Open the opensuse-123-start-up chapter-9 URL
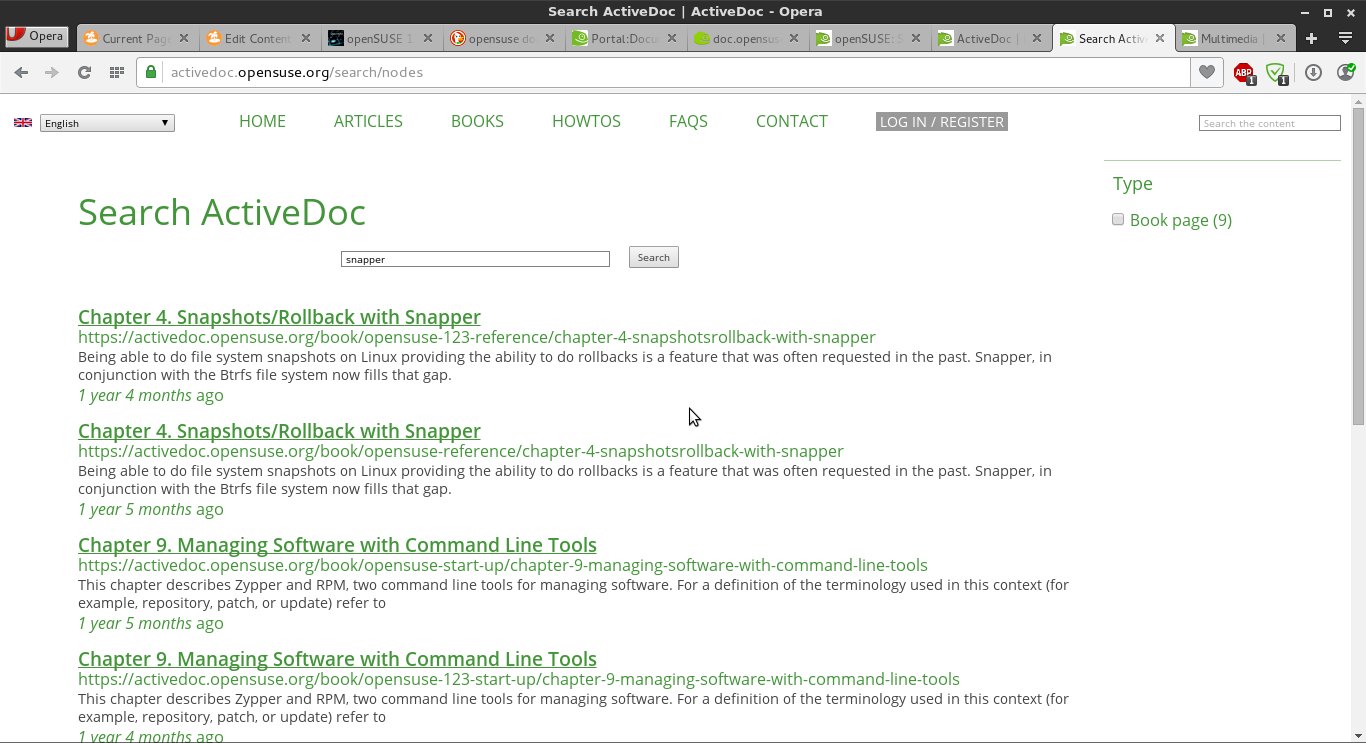The width and height of the screenshot is (1366, 743). tap(519, 679)
